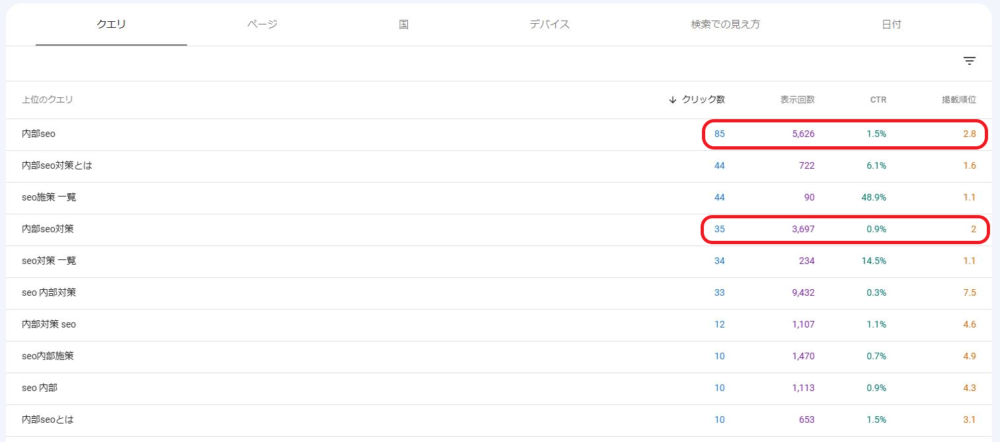The height and width of the screenshot is (442, 1000).
Task: Switch to the ページ tab
Action: (x=262, y=24)
